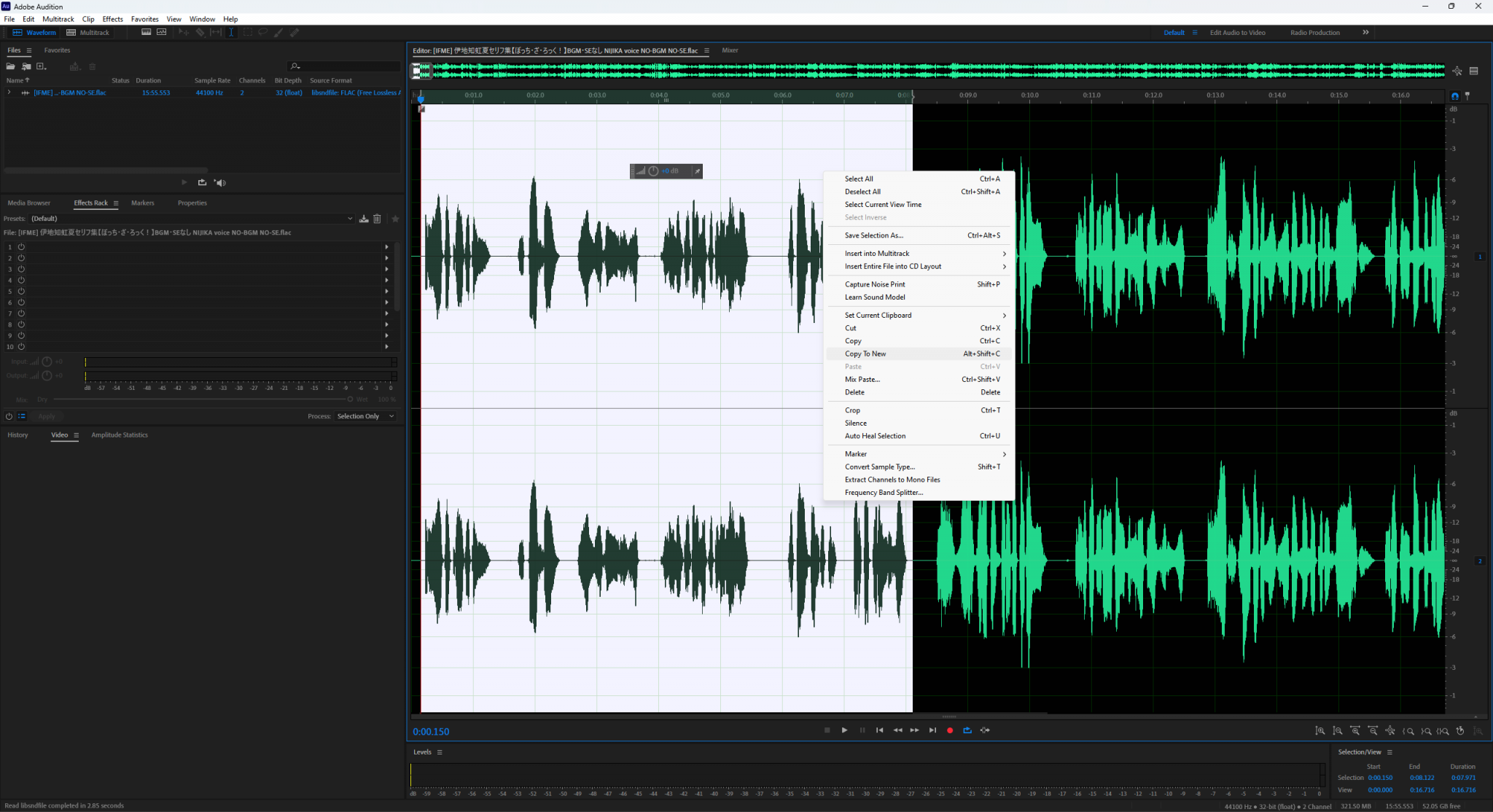Screen dimensions: 1493x812
Task: Choose Copy To New from context menu
Action: [x=865, y=354]
